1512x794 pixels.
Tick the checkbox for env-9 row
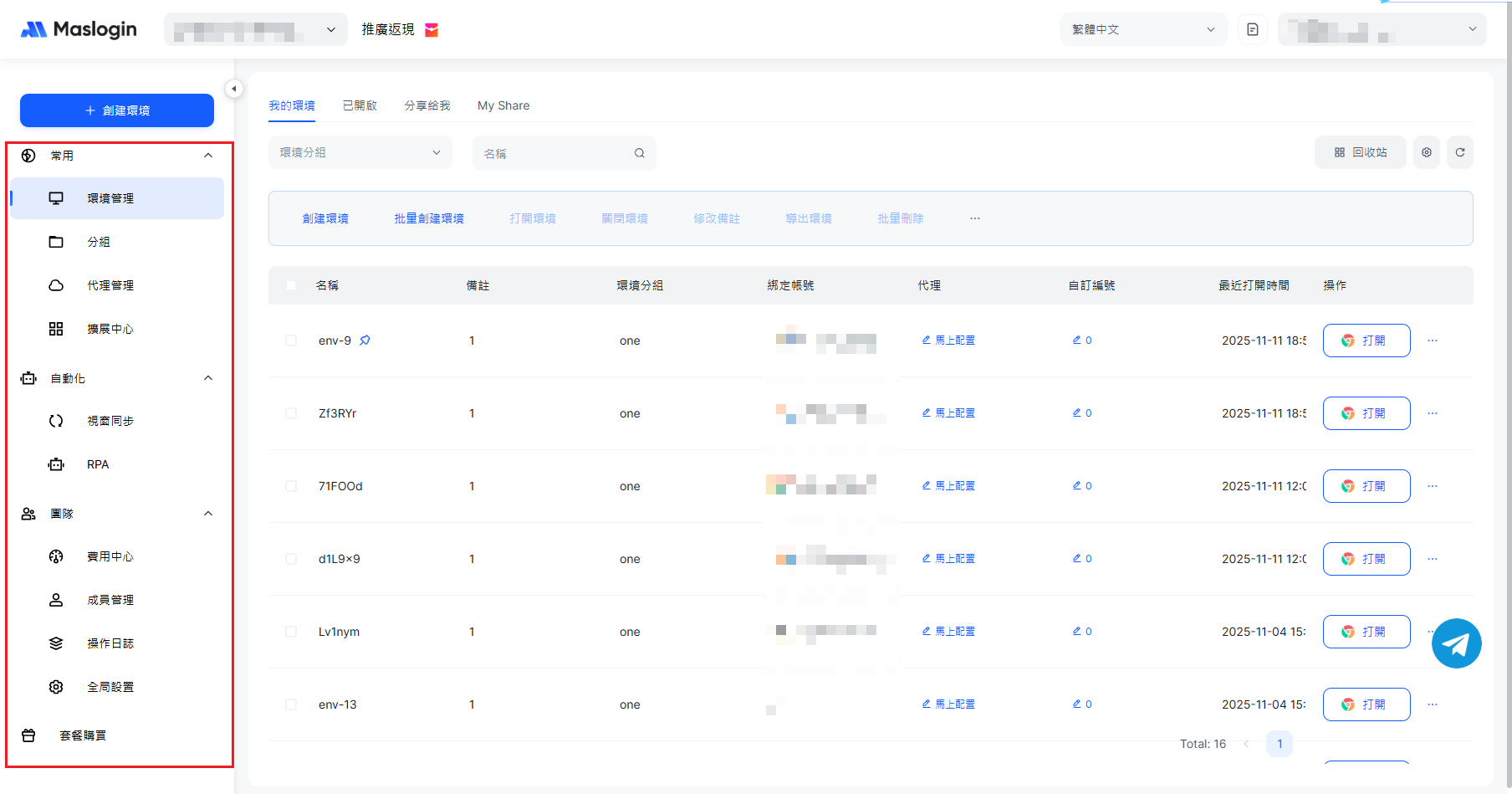[x=291, y=341]
